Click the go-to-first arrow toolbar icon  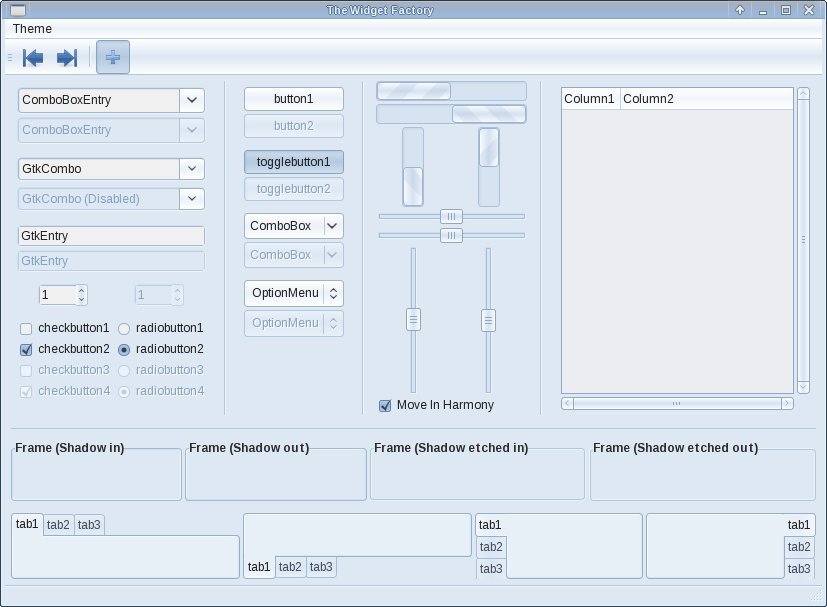click(33, 57)
